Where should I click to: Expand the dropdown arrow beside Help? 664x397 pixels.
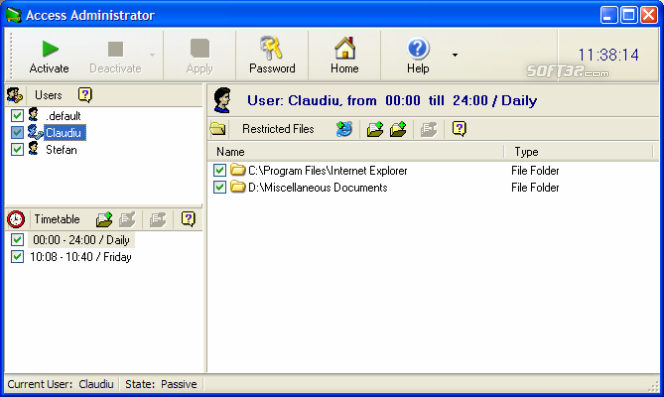[x=455, y=55]
